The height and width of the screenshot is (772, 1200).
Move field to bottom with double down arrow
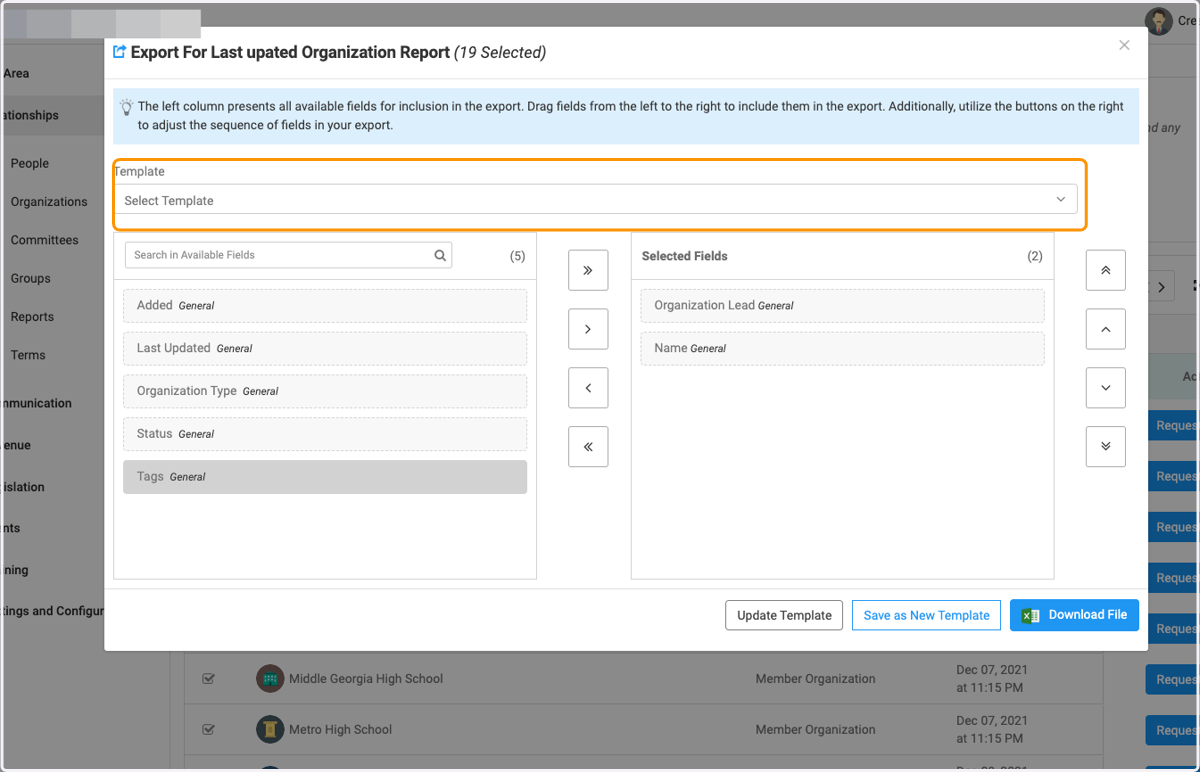click(x=1106, y=447)
